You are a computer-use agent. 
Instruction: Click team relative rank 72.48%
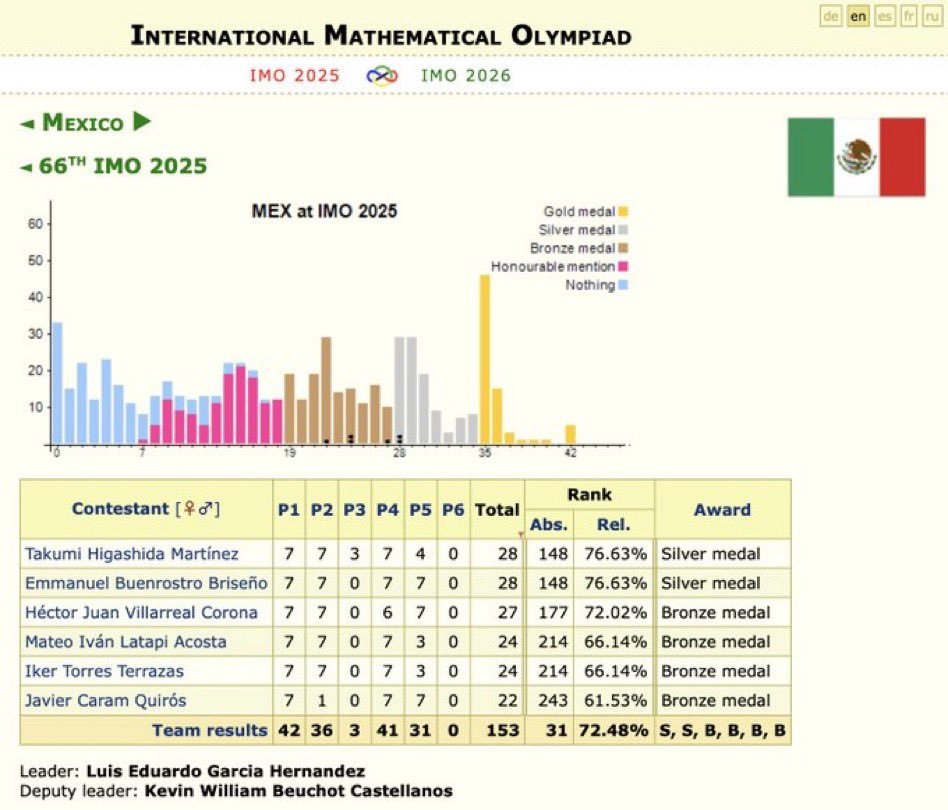pos(613,730)
